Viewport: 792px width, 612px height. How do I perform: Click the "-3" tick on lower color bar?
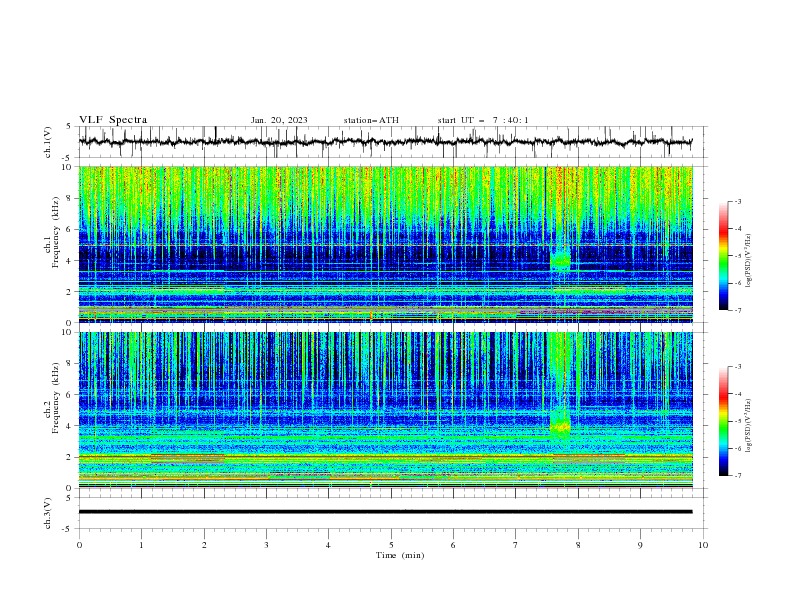tap(738, 367)
